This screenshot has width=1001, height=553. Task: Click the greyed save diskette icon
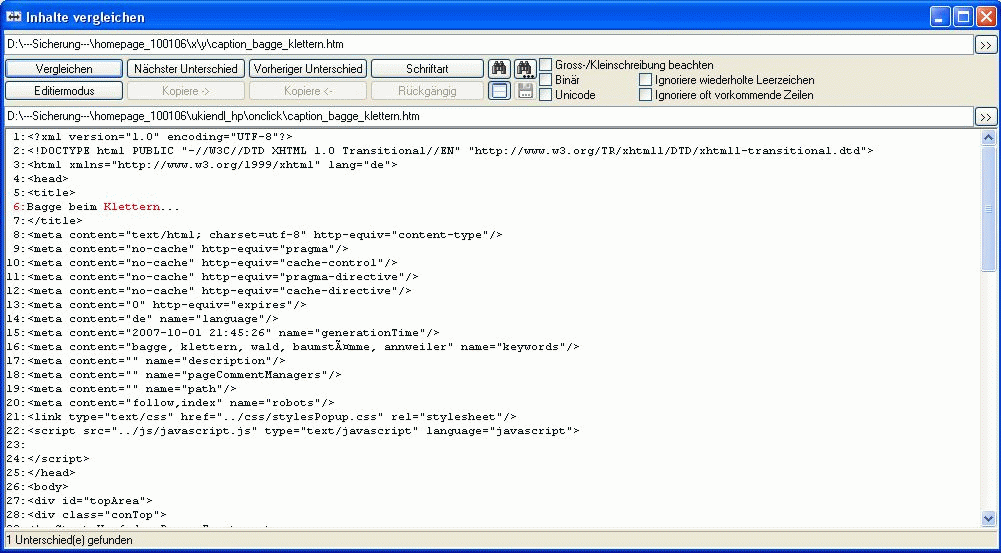(525, 91)
